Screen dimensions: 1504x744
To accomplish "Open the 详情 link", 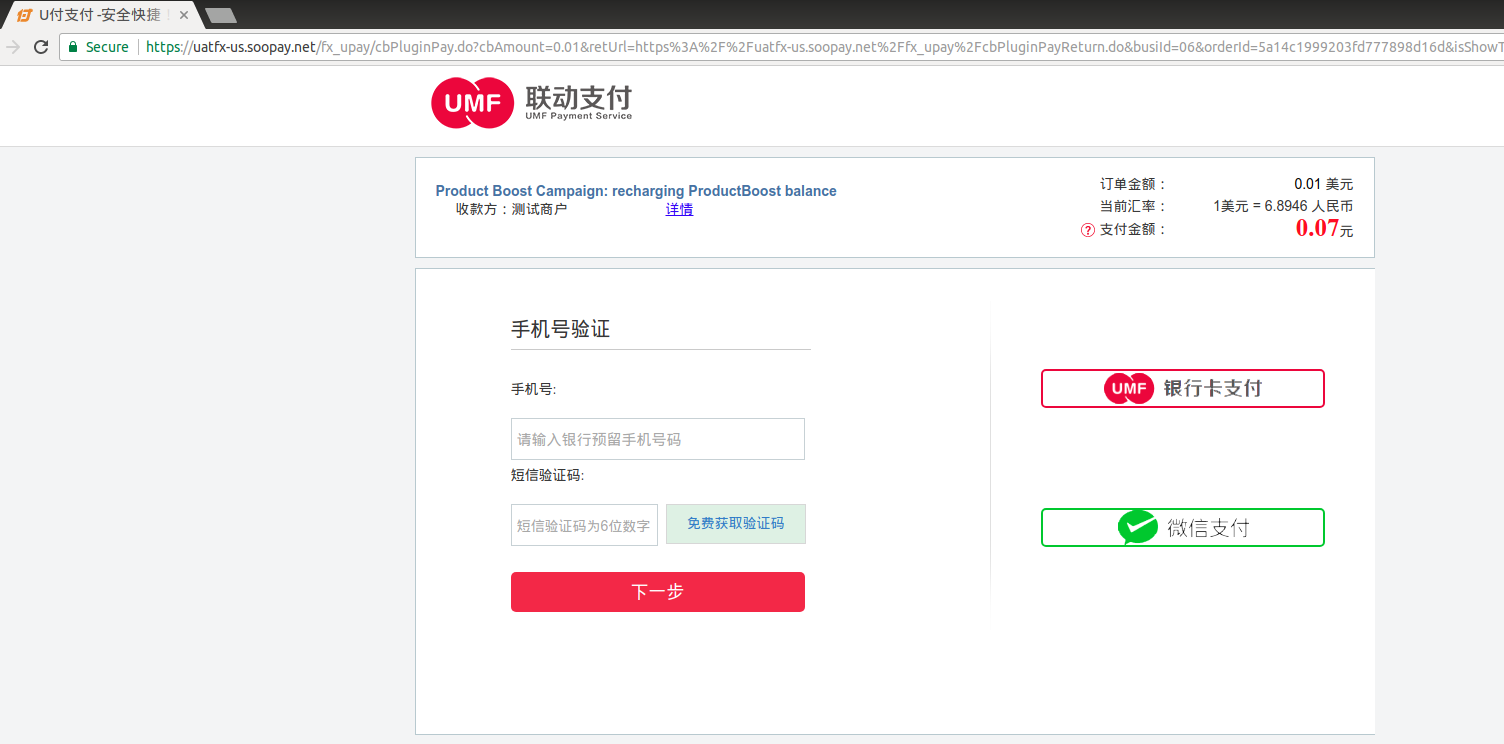I will pyautogui.click(x=679, y=209).
